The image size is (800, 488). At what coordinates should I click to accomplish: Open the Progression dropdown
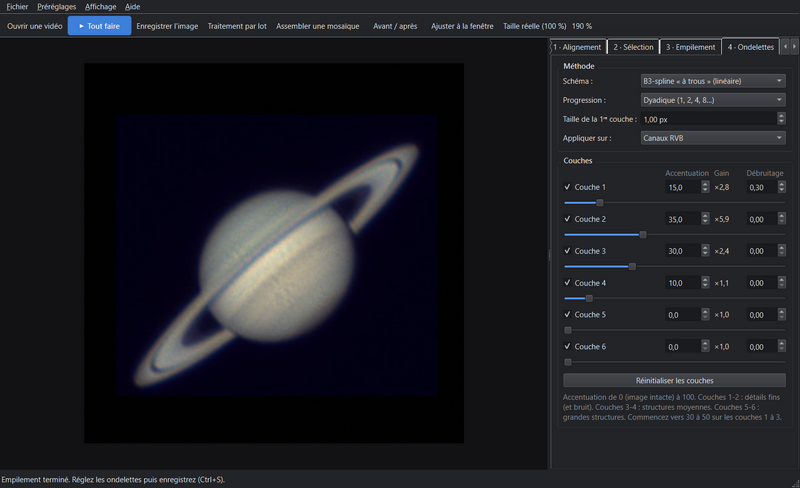pyautogui.click(x=713, y=100)
